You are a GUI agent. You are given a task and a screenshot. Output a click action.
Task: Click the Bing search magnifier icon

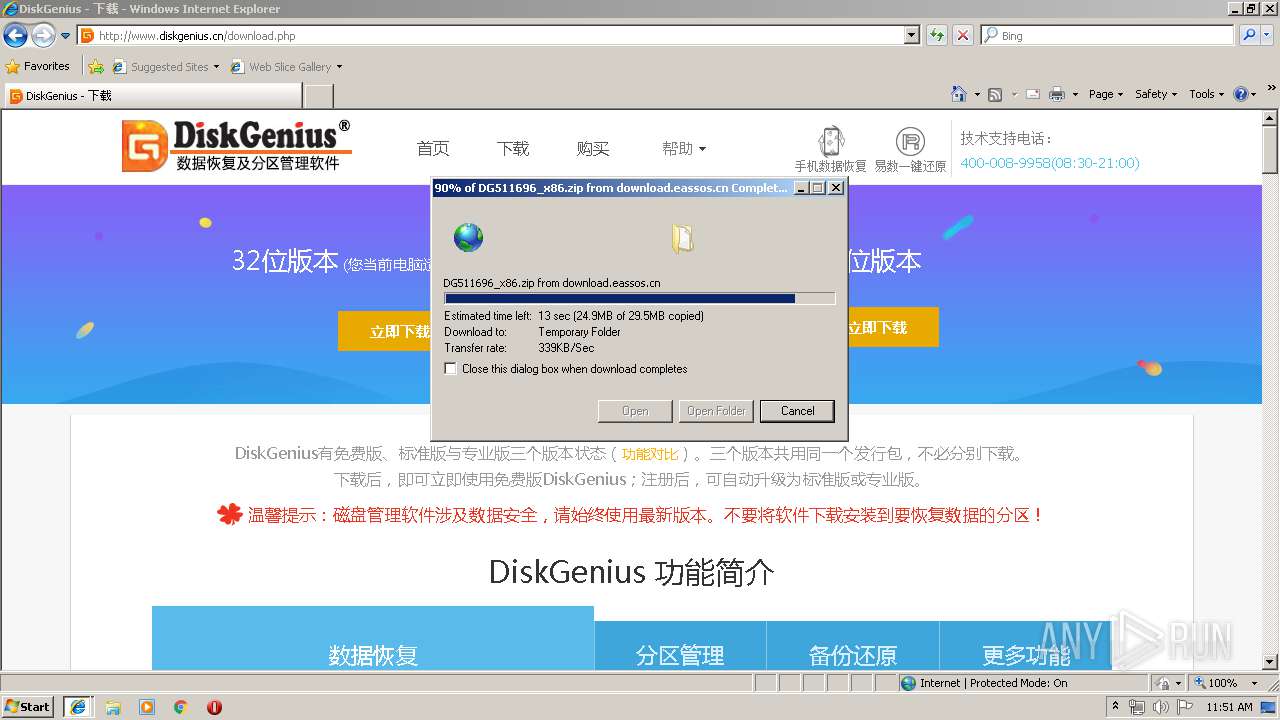coord(1249,35)
